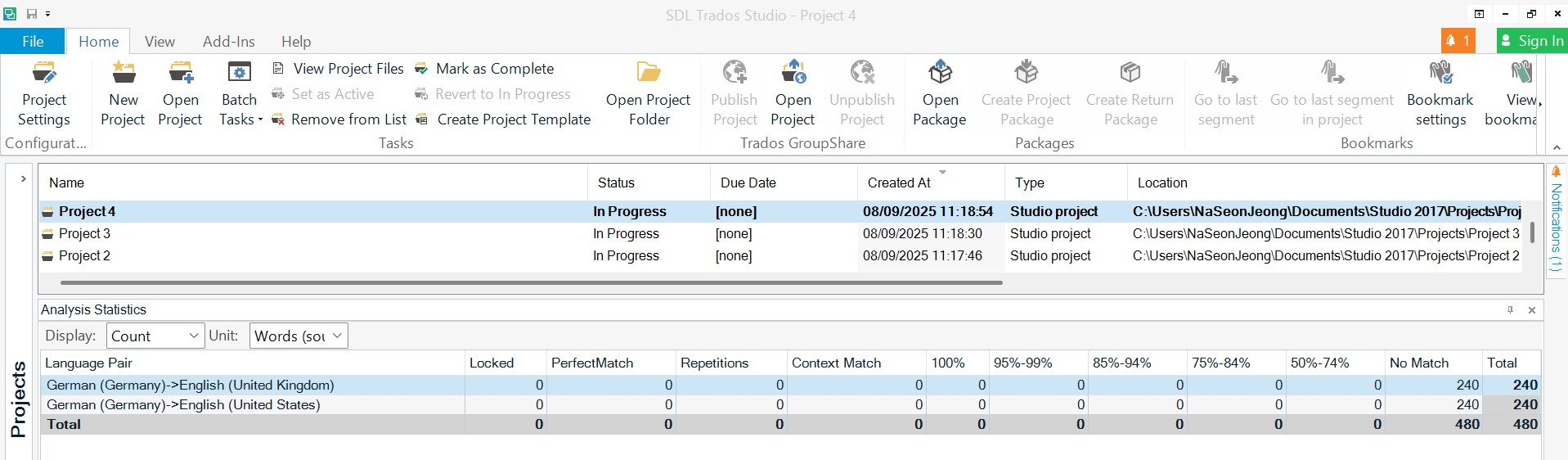Viewport: 1568px width, 460px height.
Task: Click the SDL Trados Studio app icon
Action: (10, 14)
